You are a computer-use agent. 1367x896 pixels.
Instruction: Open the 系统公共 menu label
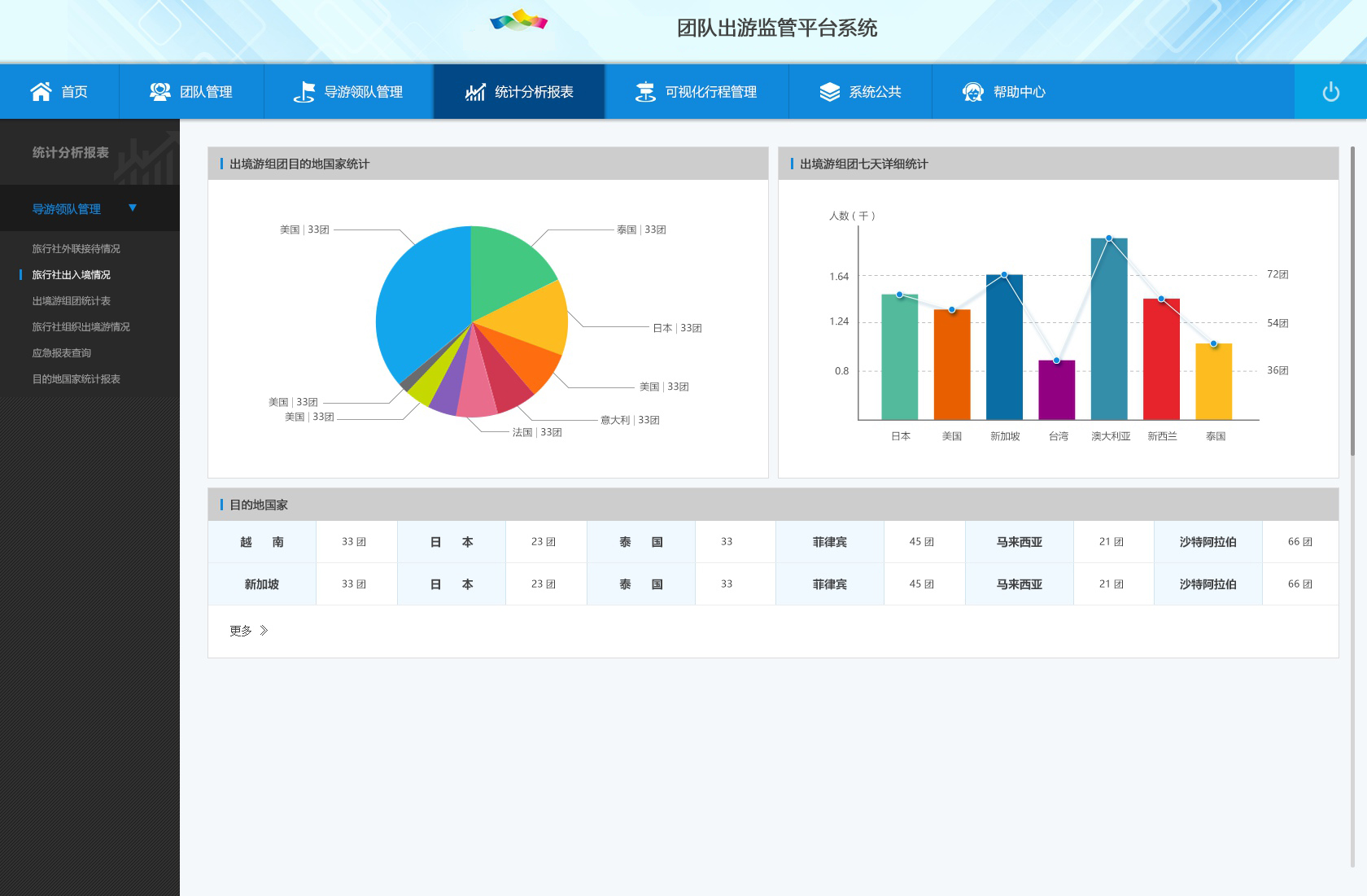[875, 92]
